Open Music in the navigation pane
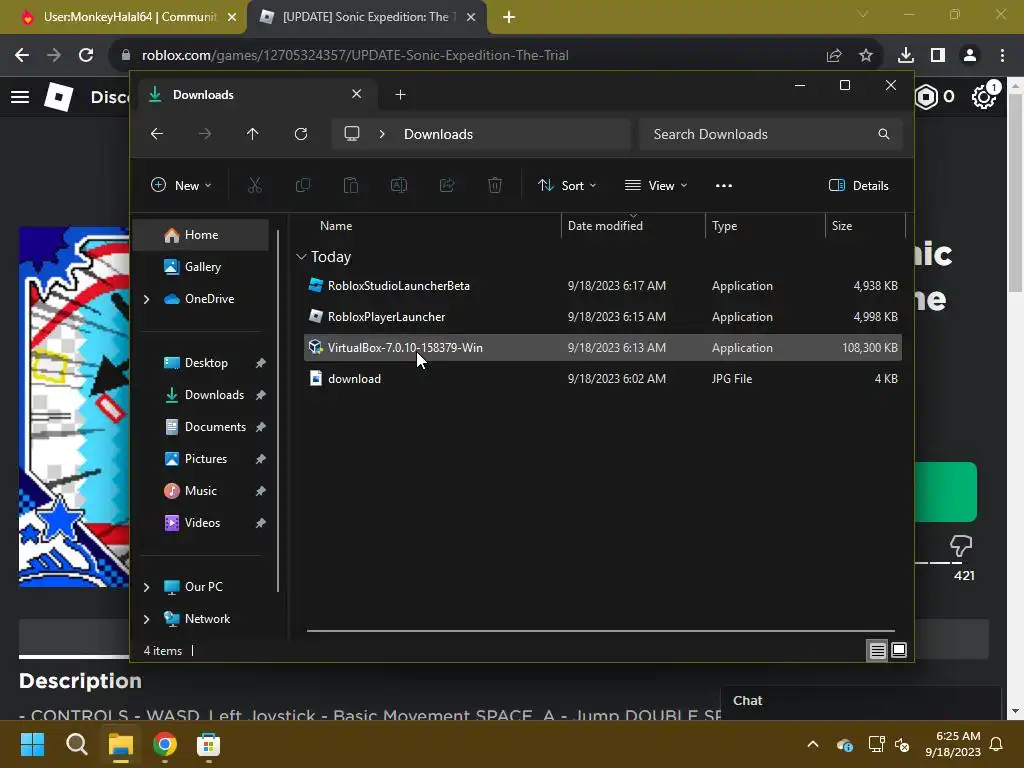This screenshot has height=768, width=1024. click(200, 491)
